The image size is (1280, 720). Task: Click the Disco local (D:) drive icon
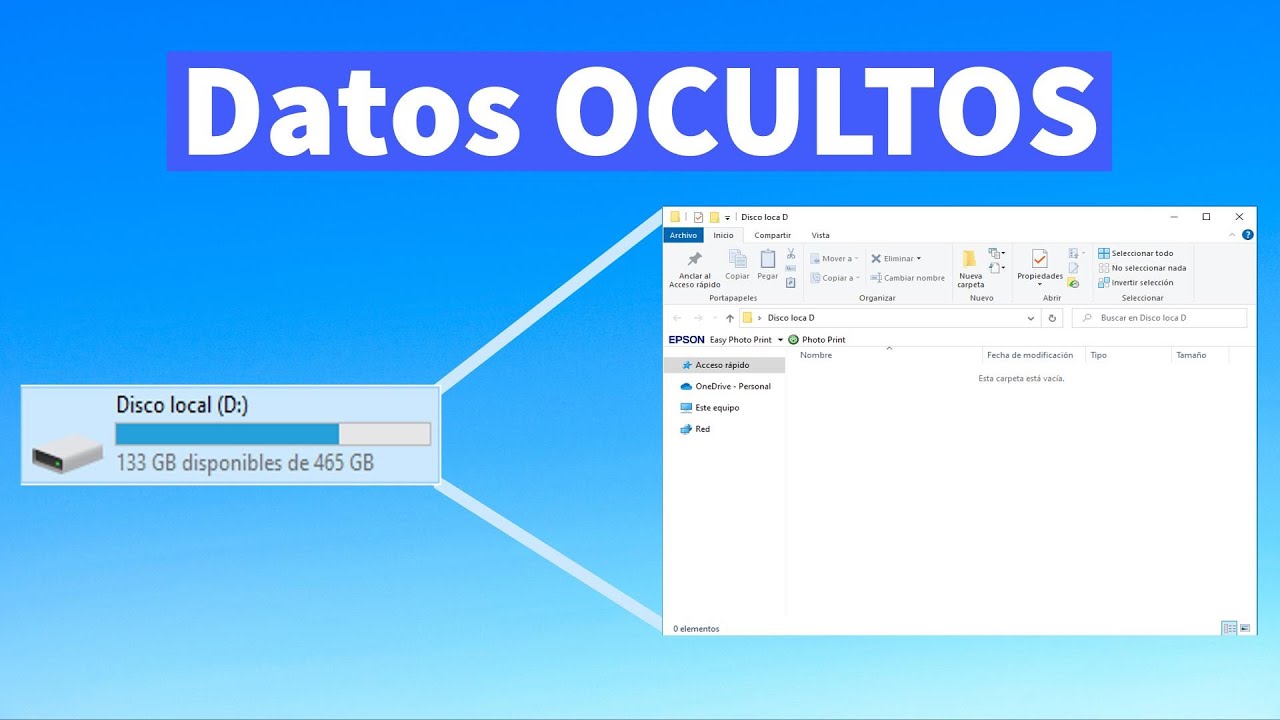tap(68, 455)
